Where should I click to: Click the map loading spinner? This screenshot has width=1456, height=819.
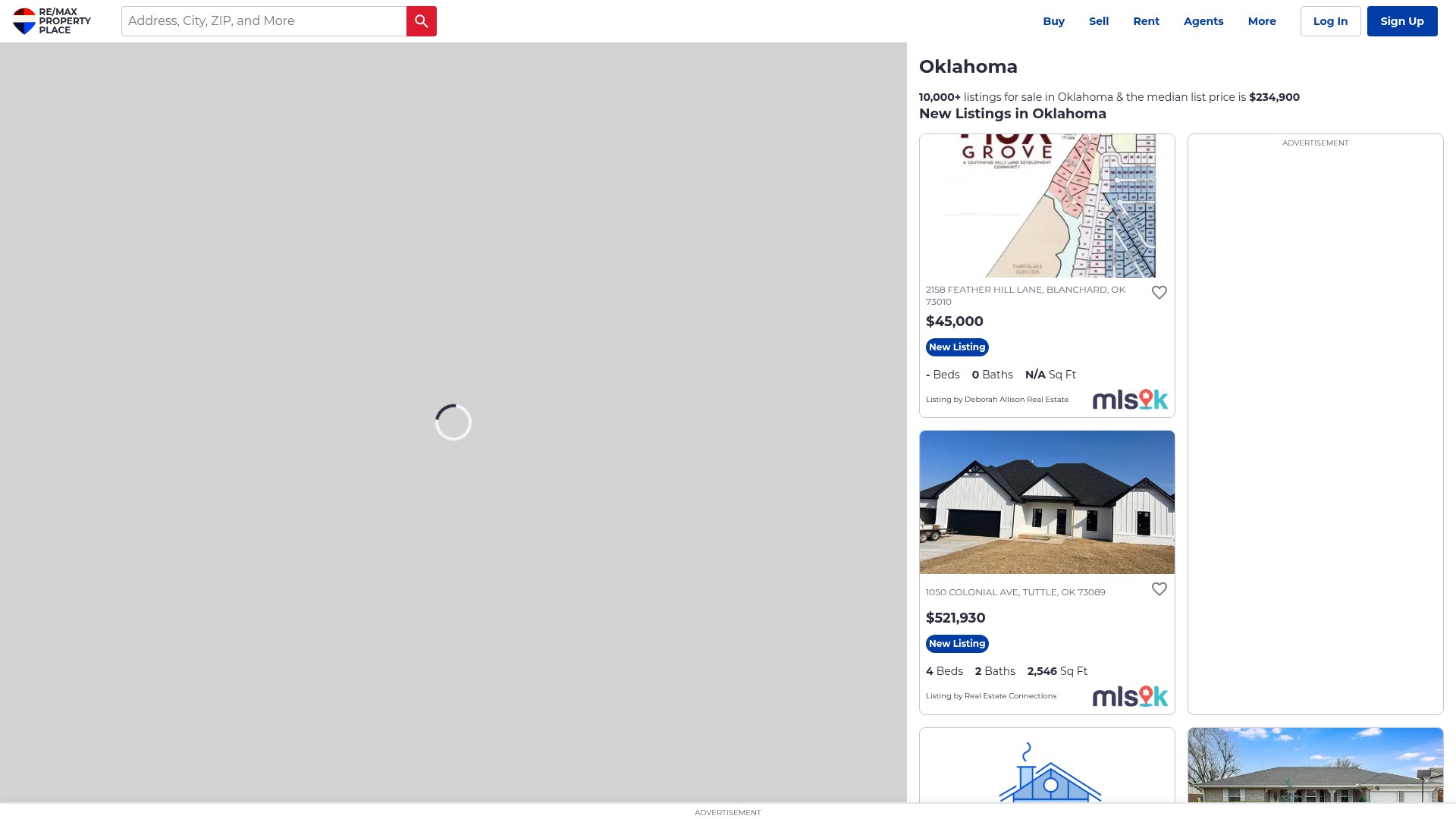coord(453,422)
